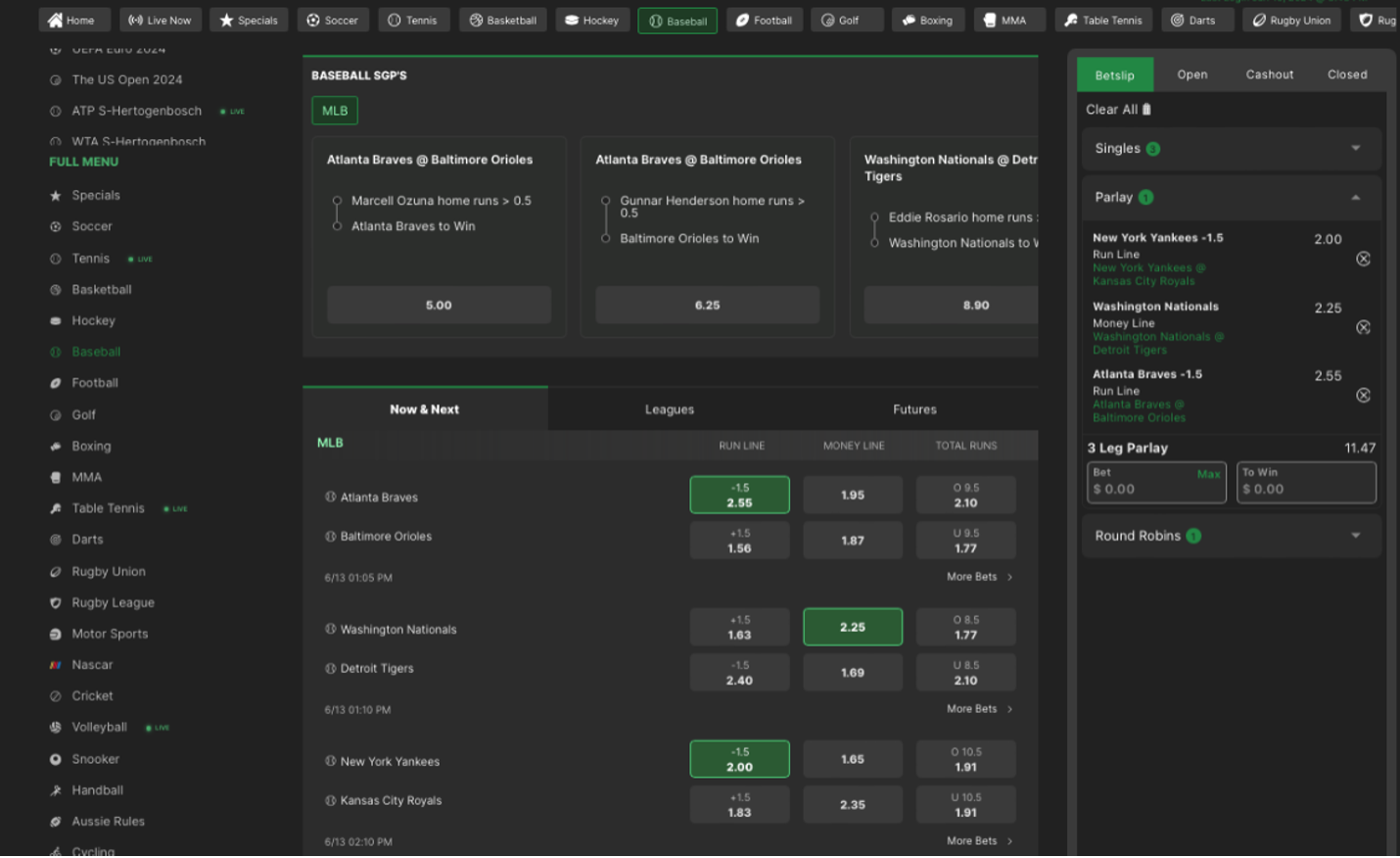Screen dimensions: 1400x858
Task: Switch to the Cashout tab
Action: (1269, 74)
